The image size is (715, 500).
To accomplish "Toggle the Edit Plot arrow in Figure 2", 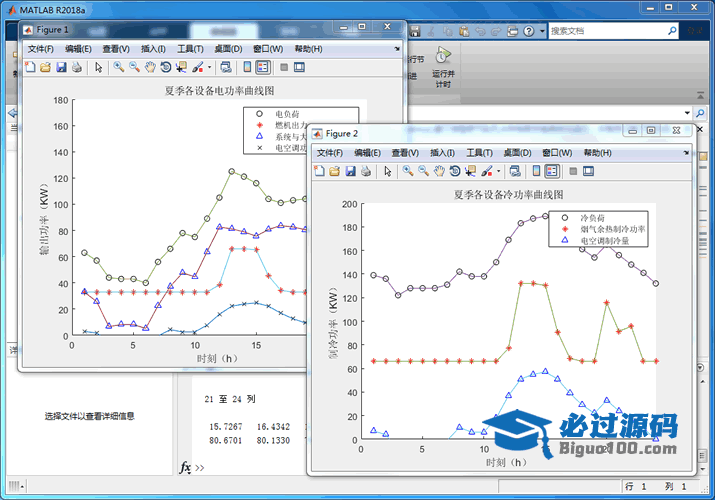I will click(387, 171).
